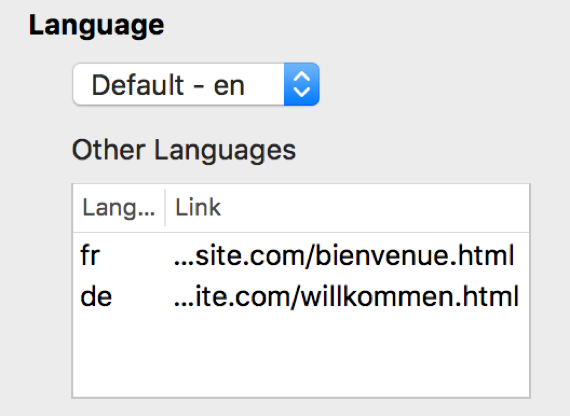Viewport: 570px width, 416px height.
Task: Open the Default - en language dropdown
Action: (196, 84)
